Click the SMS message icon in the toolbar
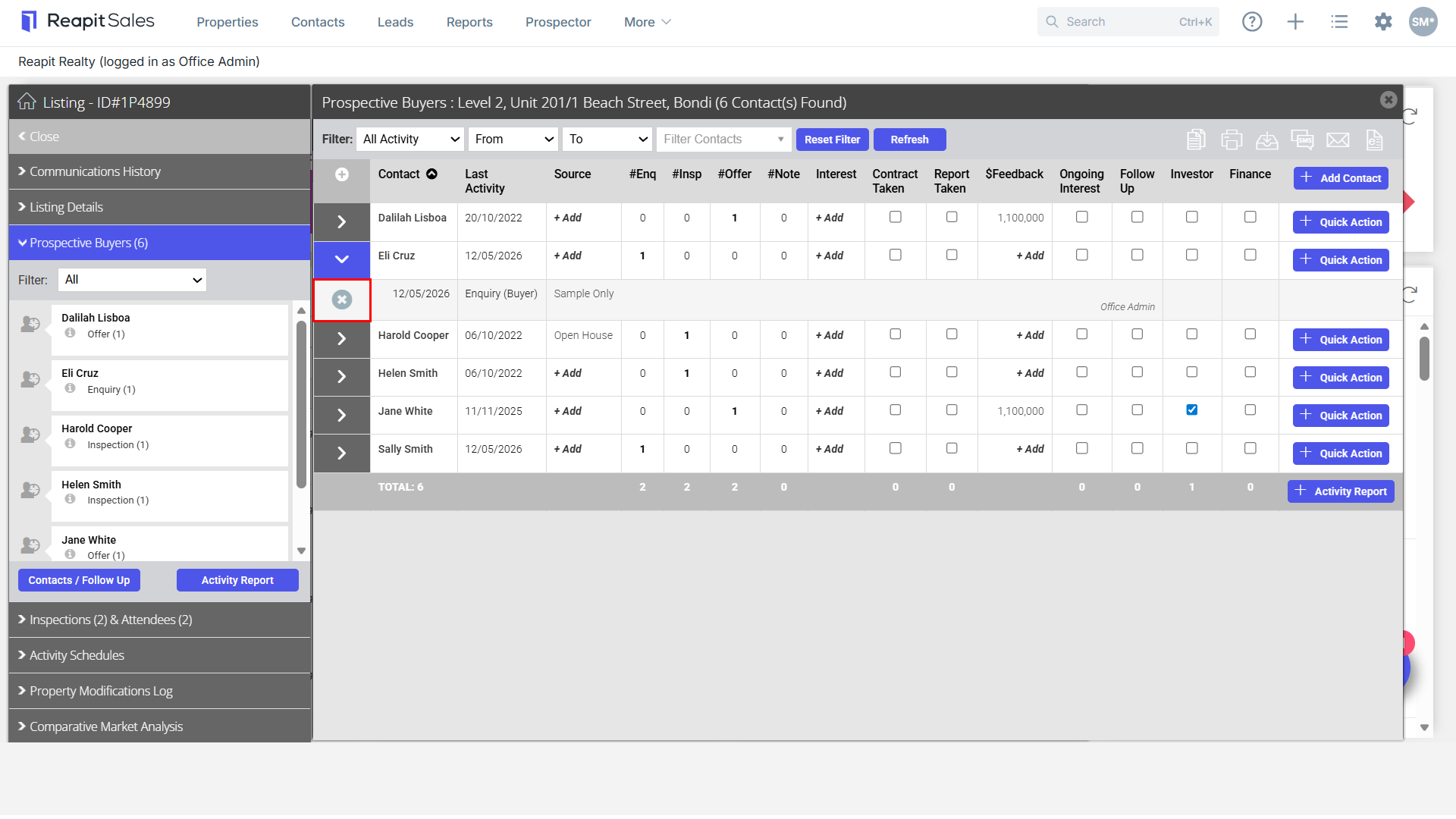1456x819 pixels. pos(1302,140)
